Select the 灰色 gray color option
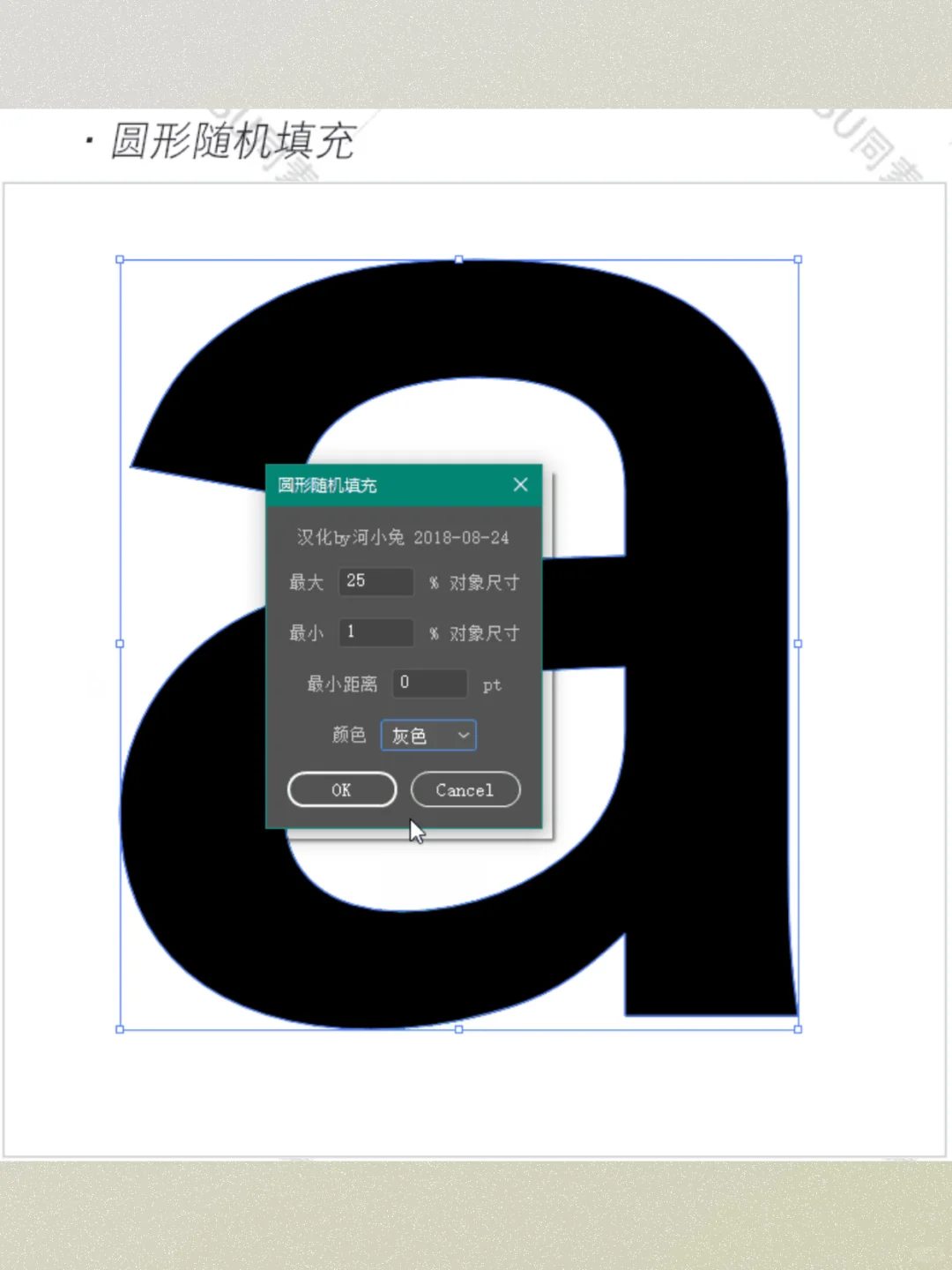Viewport: 952px width, 1270px height. [x=411, y=735]
